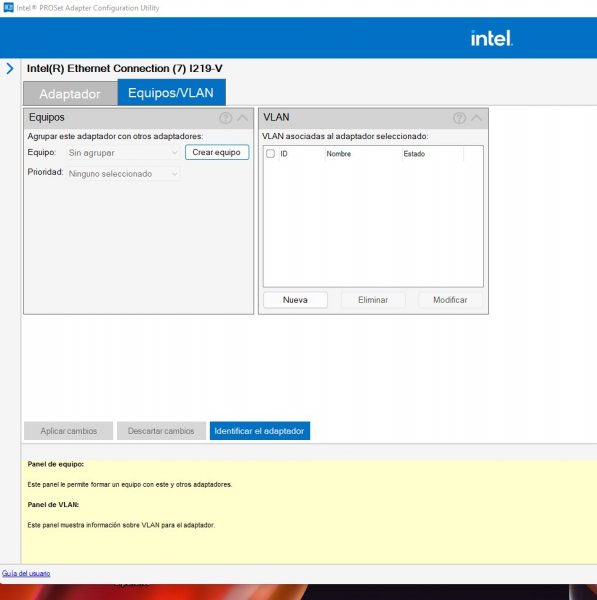Click the adapter name Intel(R) Ethernet Connection heading
The image size is (597, 600).
124,68
